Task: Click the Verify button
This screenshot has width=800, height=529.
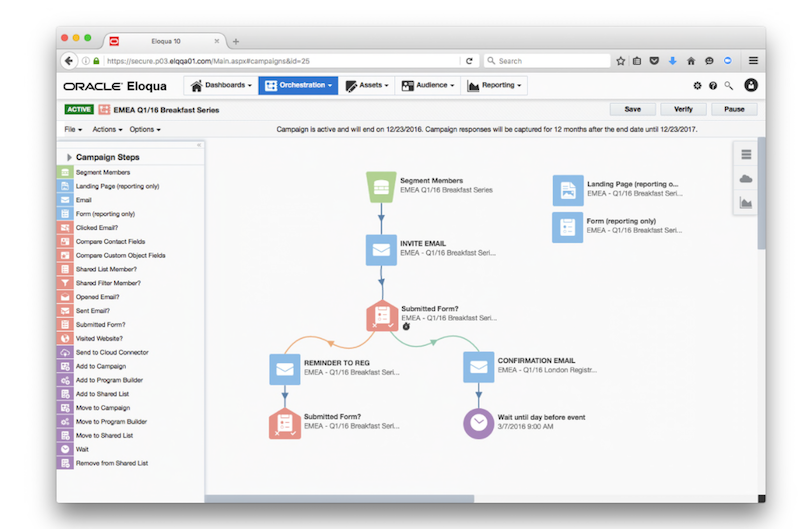Action: [683, 109]
